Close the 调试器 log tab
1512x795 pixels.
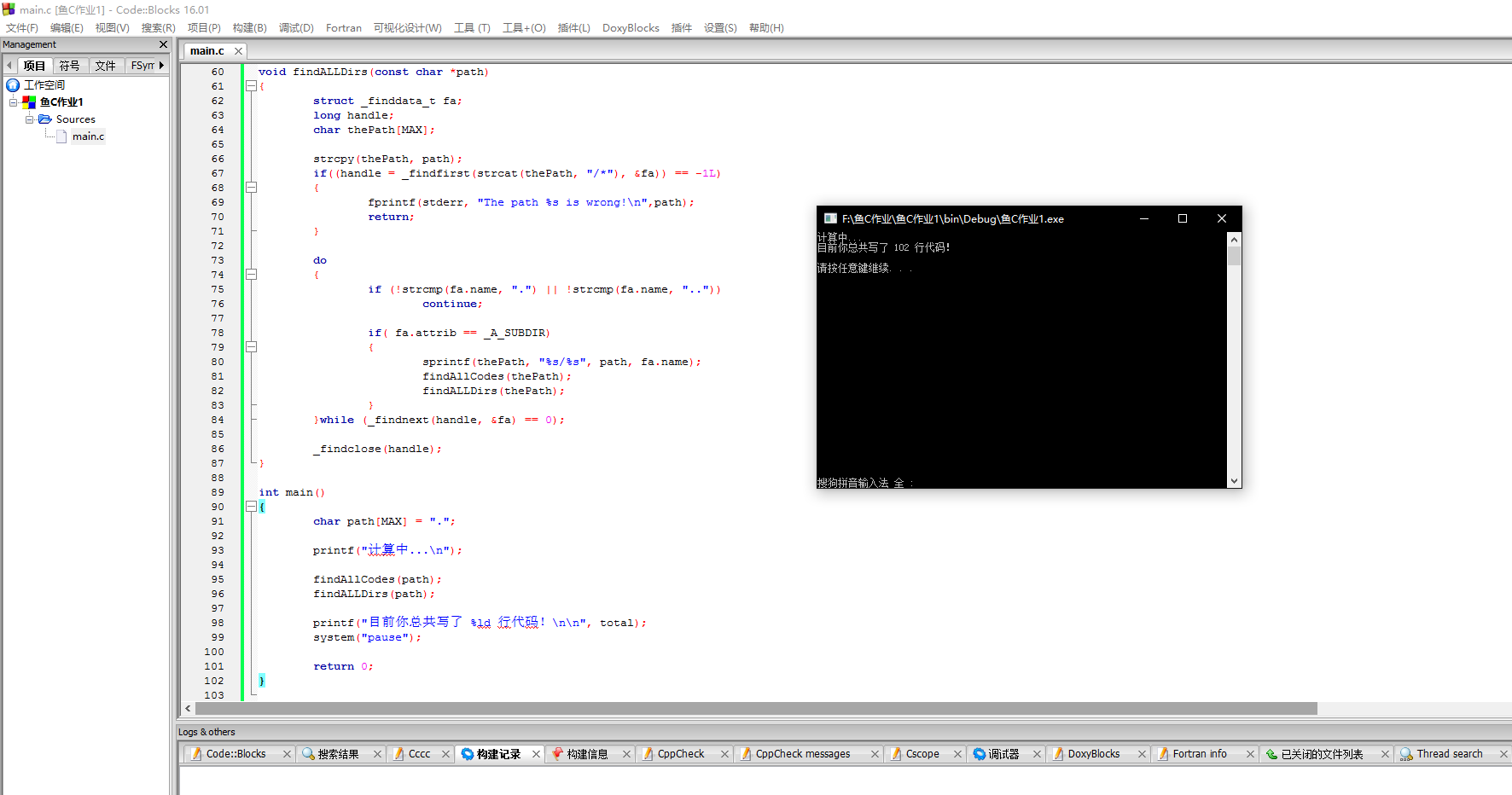tap(1037, 754)
